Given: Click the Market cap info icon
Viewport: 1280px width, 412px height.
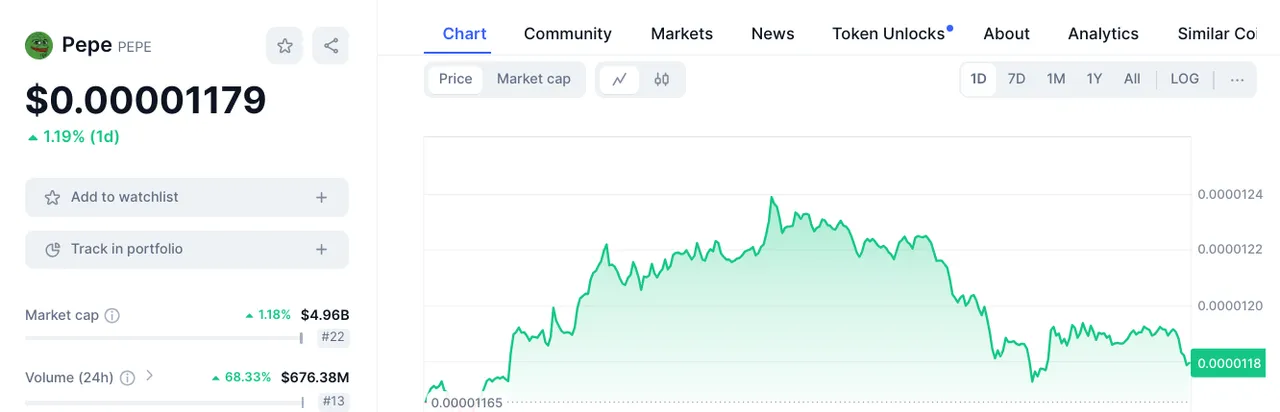Looking at the screenshot, I should [x=112, y=315].
